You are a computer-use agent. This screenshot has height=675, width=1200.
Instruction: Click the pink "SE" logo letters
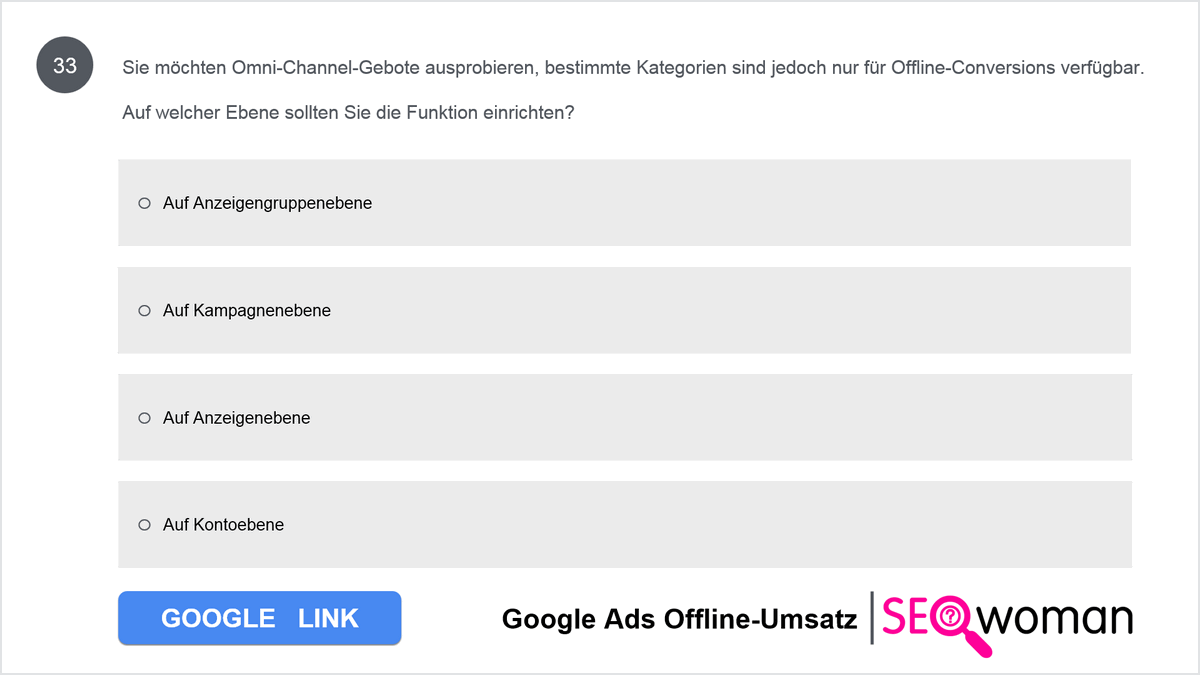pyautogui.click(x=905, y=619)
